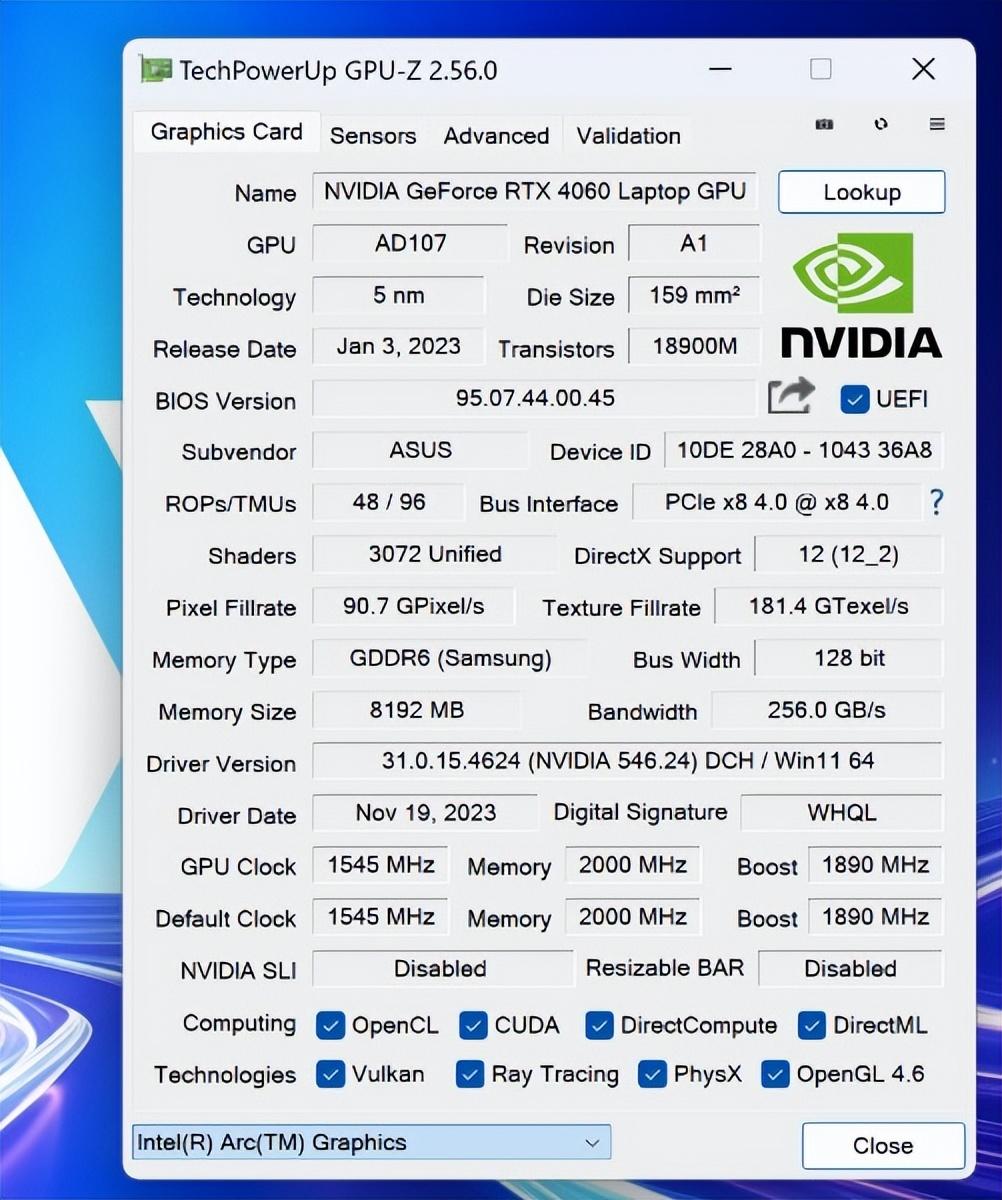This screenshot has width=1002, height=1200.
Task: Click the Memory Type GDDR6 (Samsung) field
Action: coord(450,658)
